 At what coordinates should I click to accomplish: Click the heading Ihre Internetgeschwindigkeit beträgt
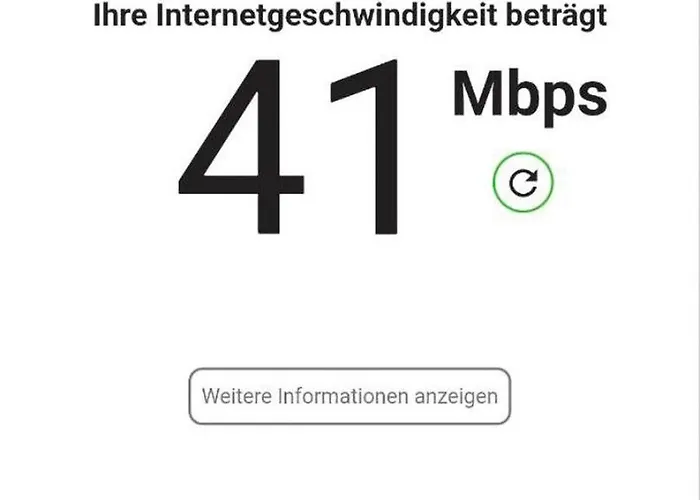pyautogui.click(x=350, y=16)
